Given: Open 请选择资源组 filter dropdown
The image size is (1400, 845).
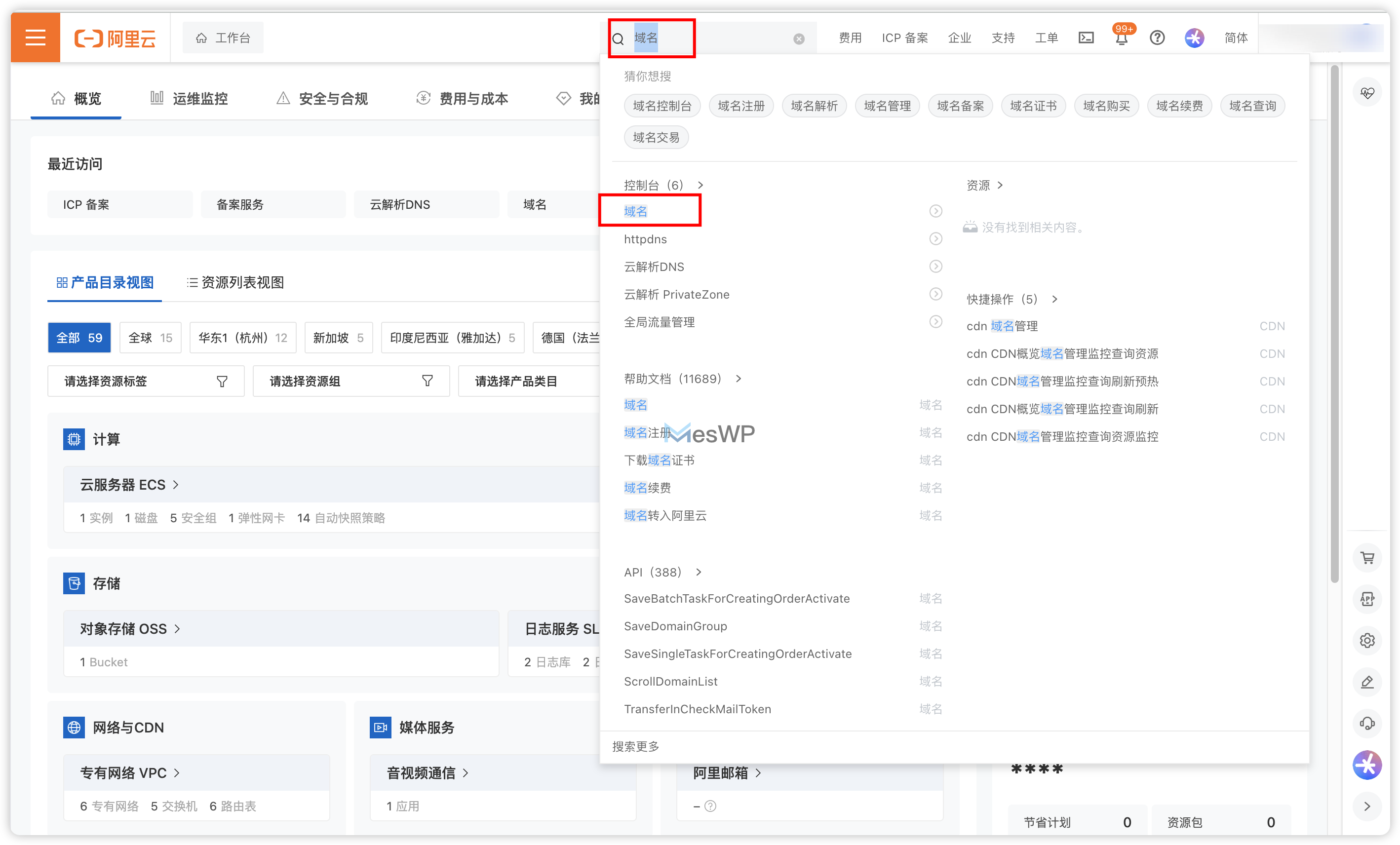Looking at the screenshot, I should coord(351,382).
